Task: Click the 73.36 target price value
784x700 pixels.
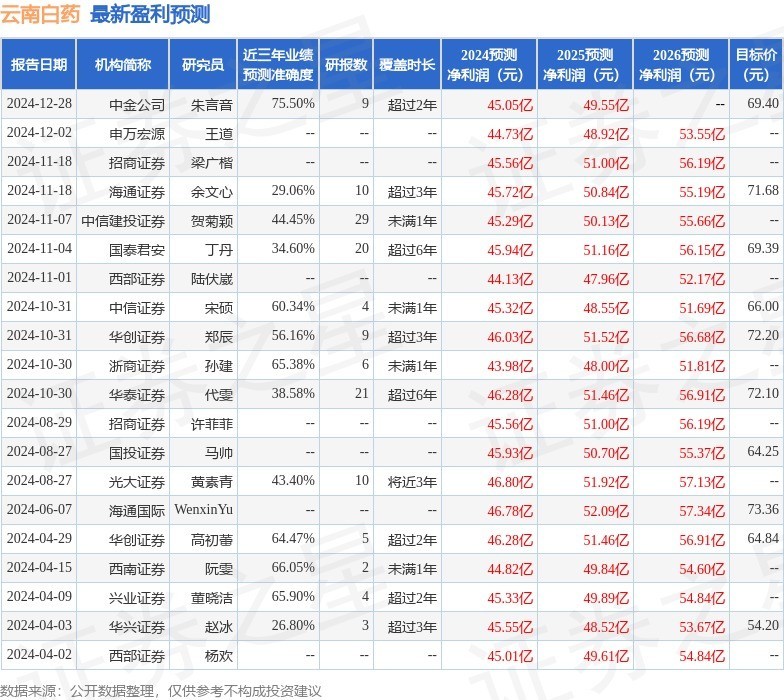Action: coord(762,510)
